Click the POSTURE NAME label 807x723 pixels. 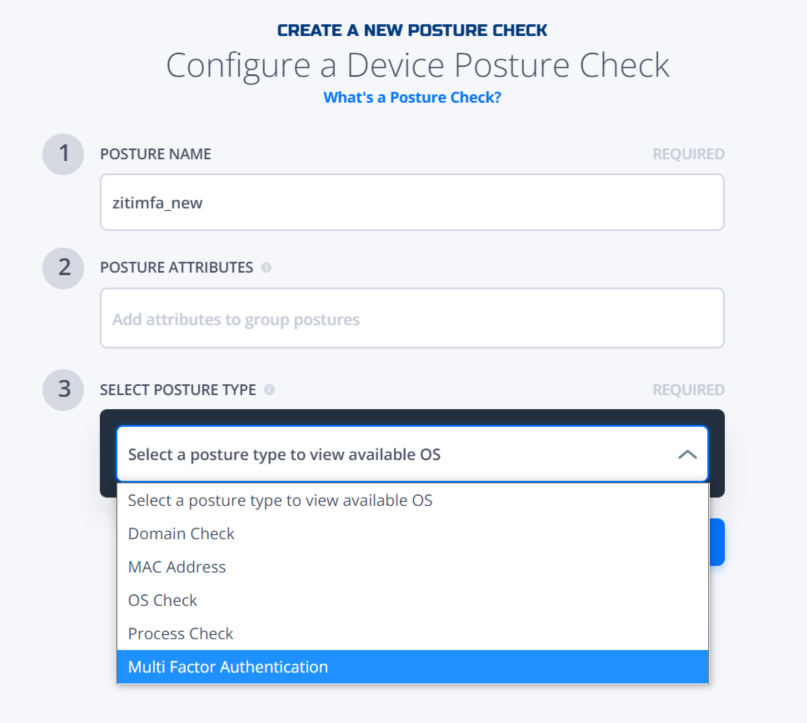[155, 154]
